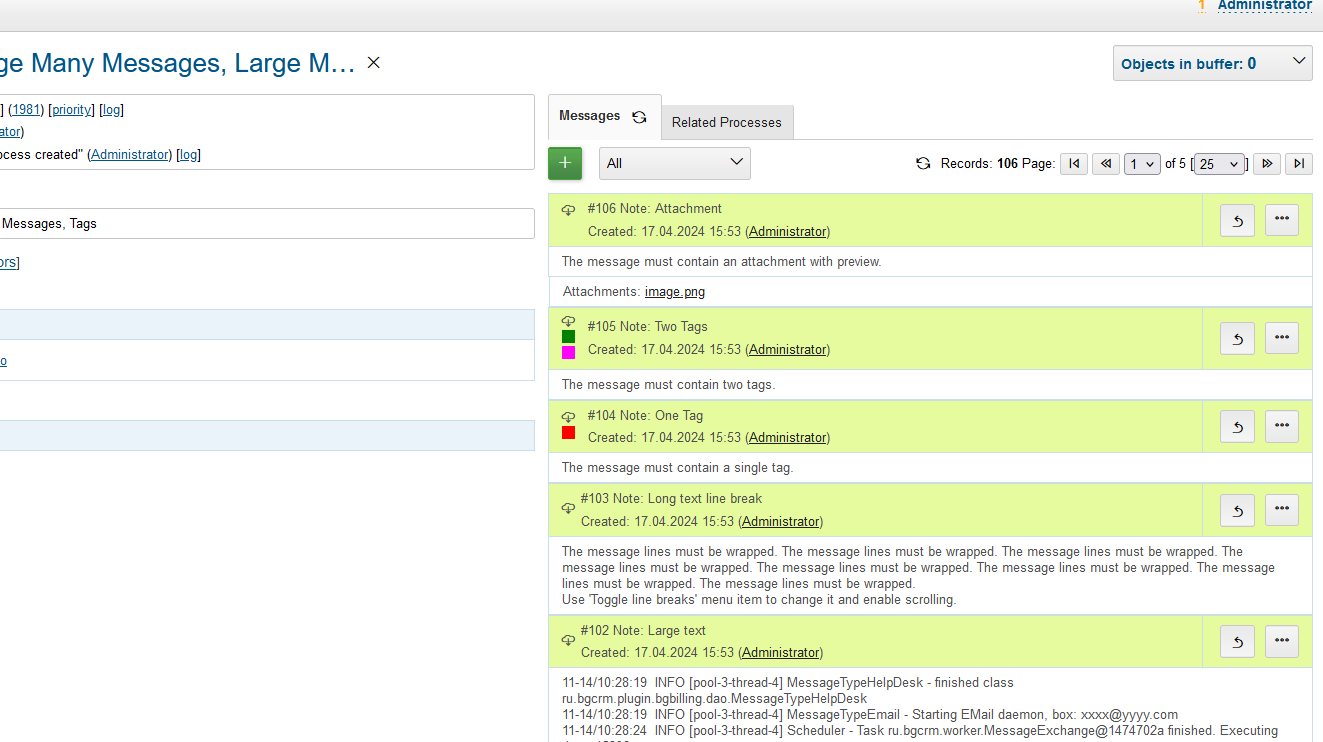
Task: Click the magenta tag square on message #105
Action: coord(568,353)
